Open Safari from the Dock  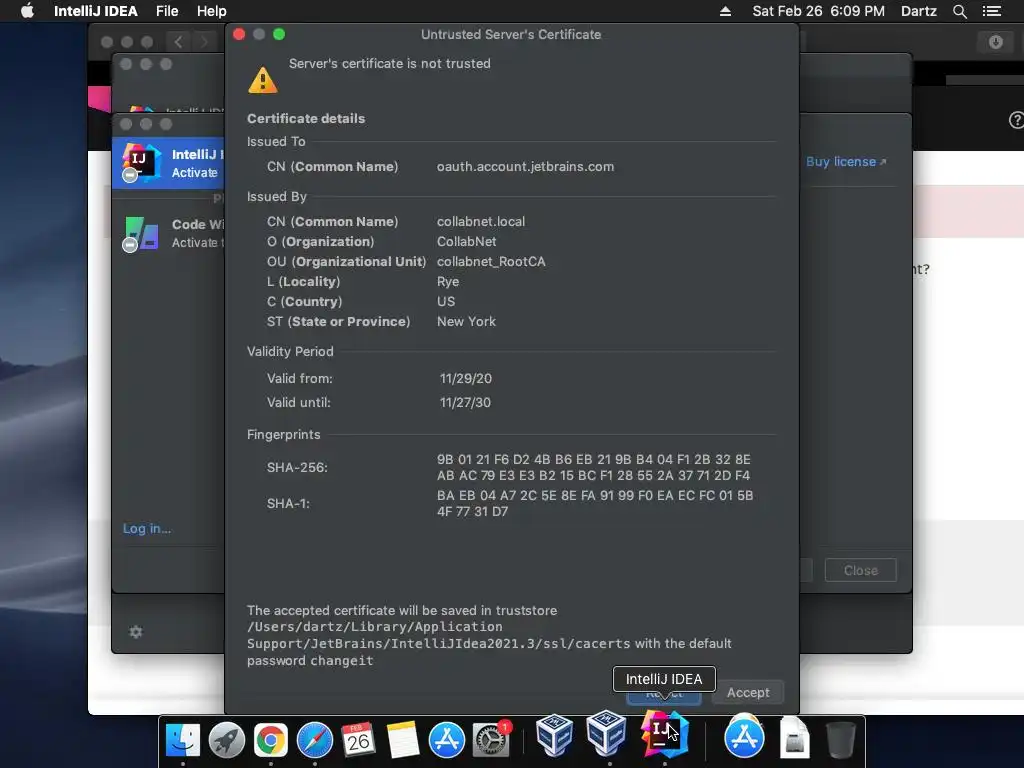315,741
